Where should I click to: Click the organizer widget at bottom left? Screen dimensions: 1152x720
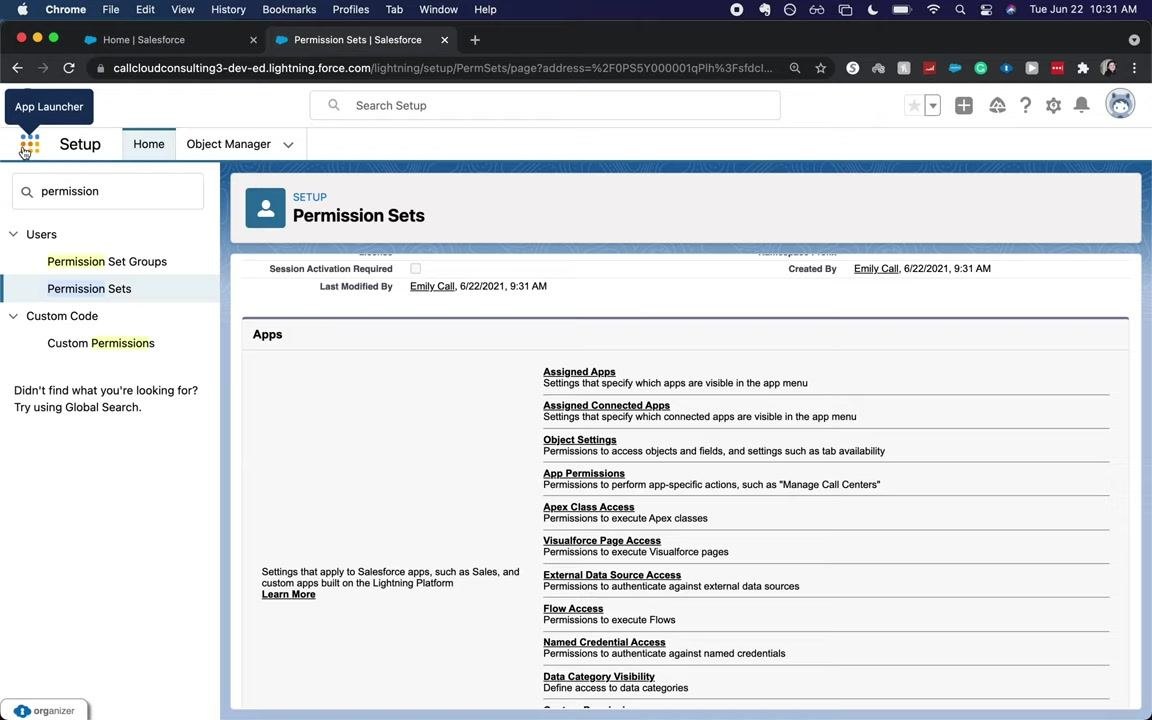tap(45, 710)
